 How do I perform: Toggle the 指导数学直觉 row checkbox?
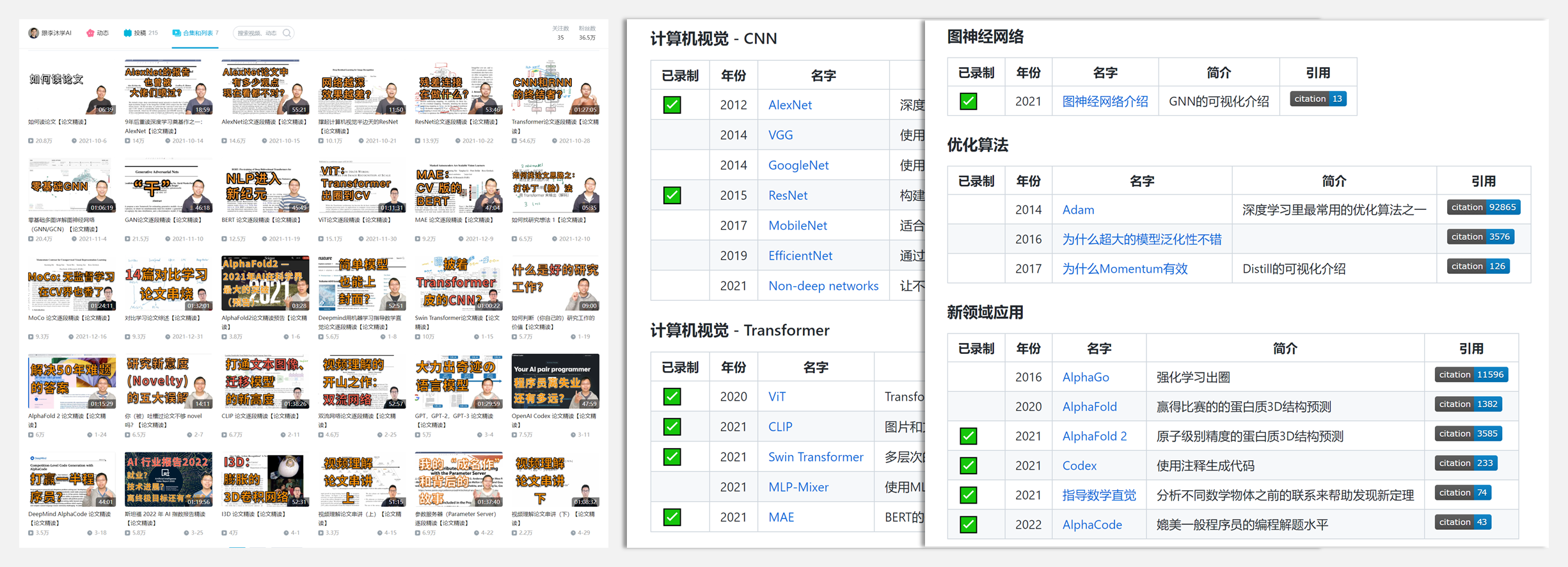[x=968, y=495]
